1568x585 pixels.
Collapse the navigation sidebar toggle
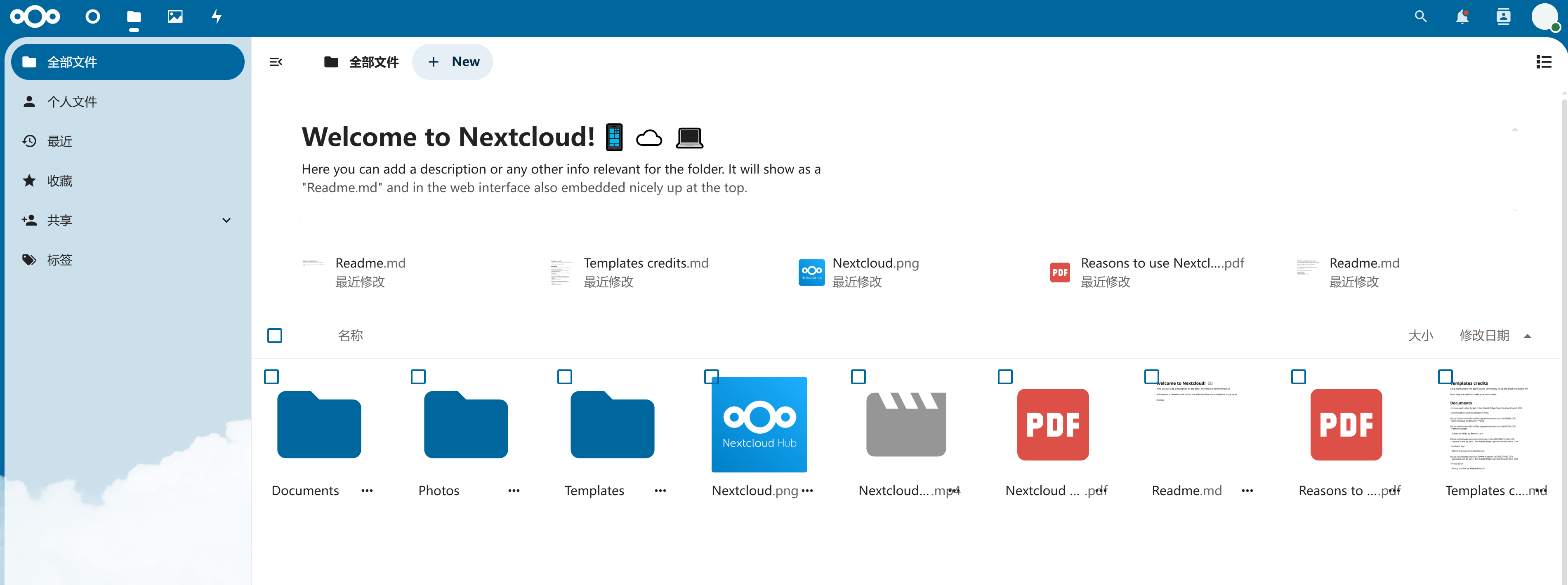click(276, 61)
